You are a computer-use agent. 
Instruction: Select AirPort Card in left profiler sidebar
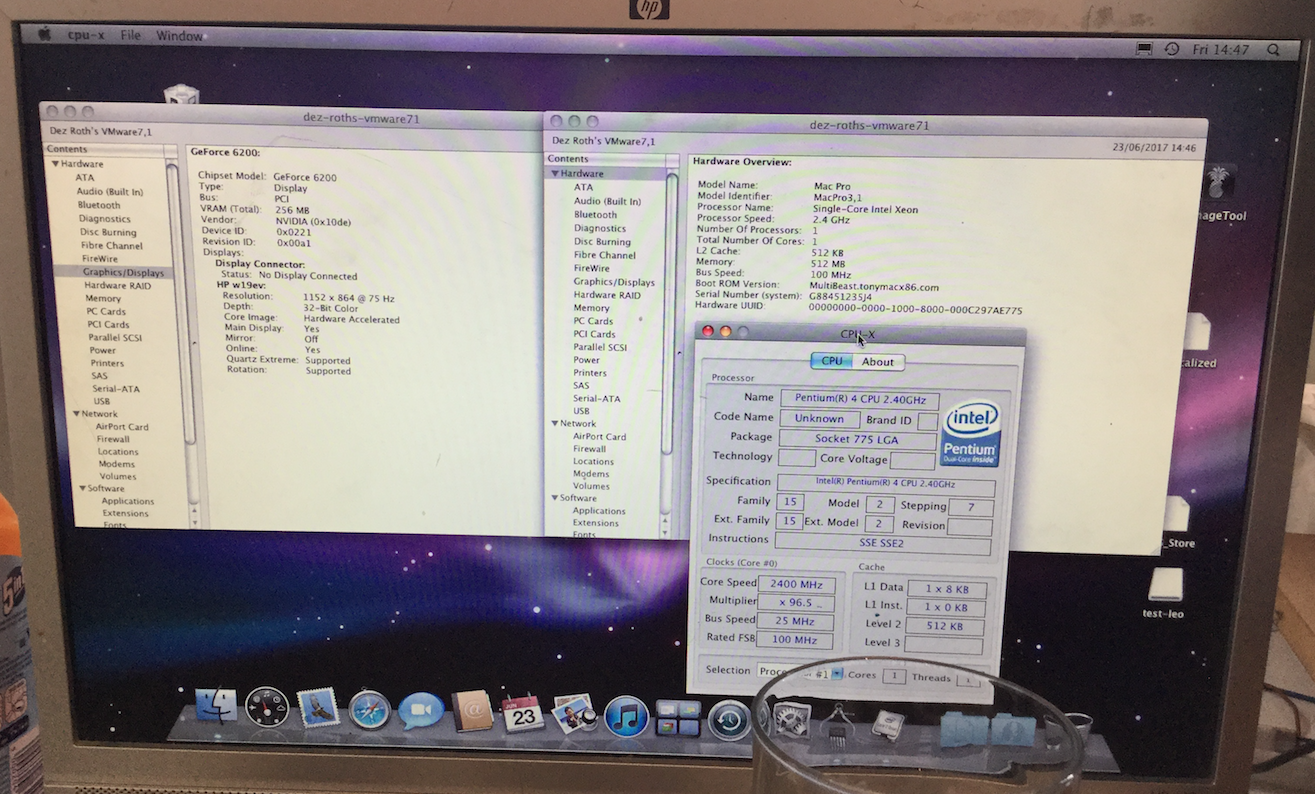(x=122, y=426)
